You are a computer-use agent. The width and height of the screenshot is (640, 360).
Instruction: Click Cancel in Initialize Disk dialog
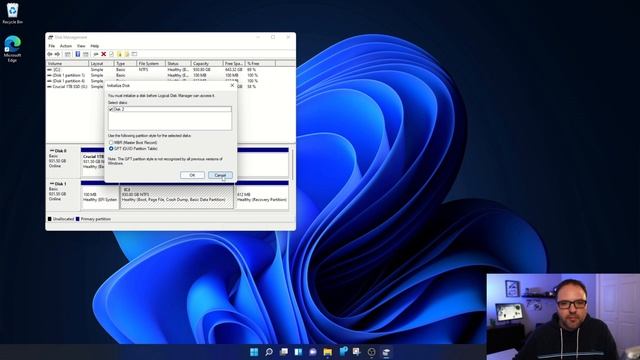point(220,175)
